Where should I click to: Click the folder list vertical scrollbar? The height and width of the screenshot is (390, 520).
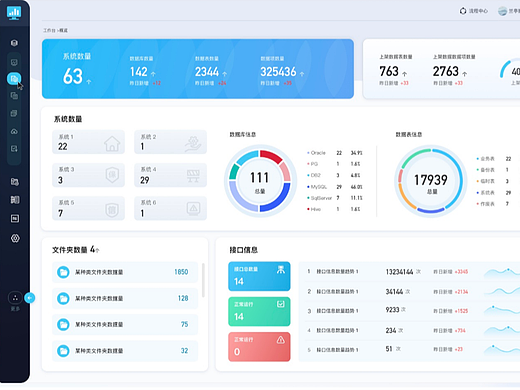click(203, 280)
